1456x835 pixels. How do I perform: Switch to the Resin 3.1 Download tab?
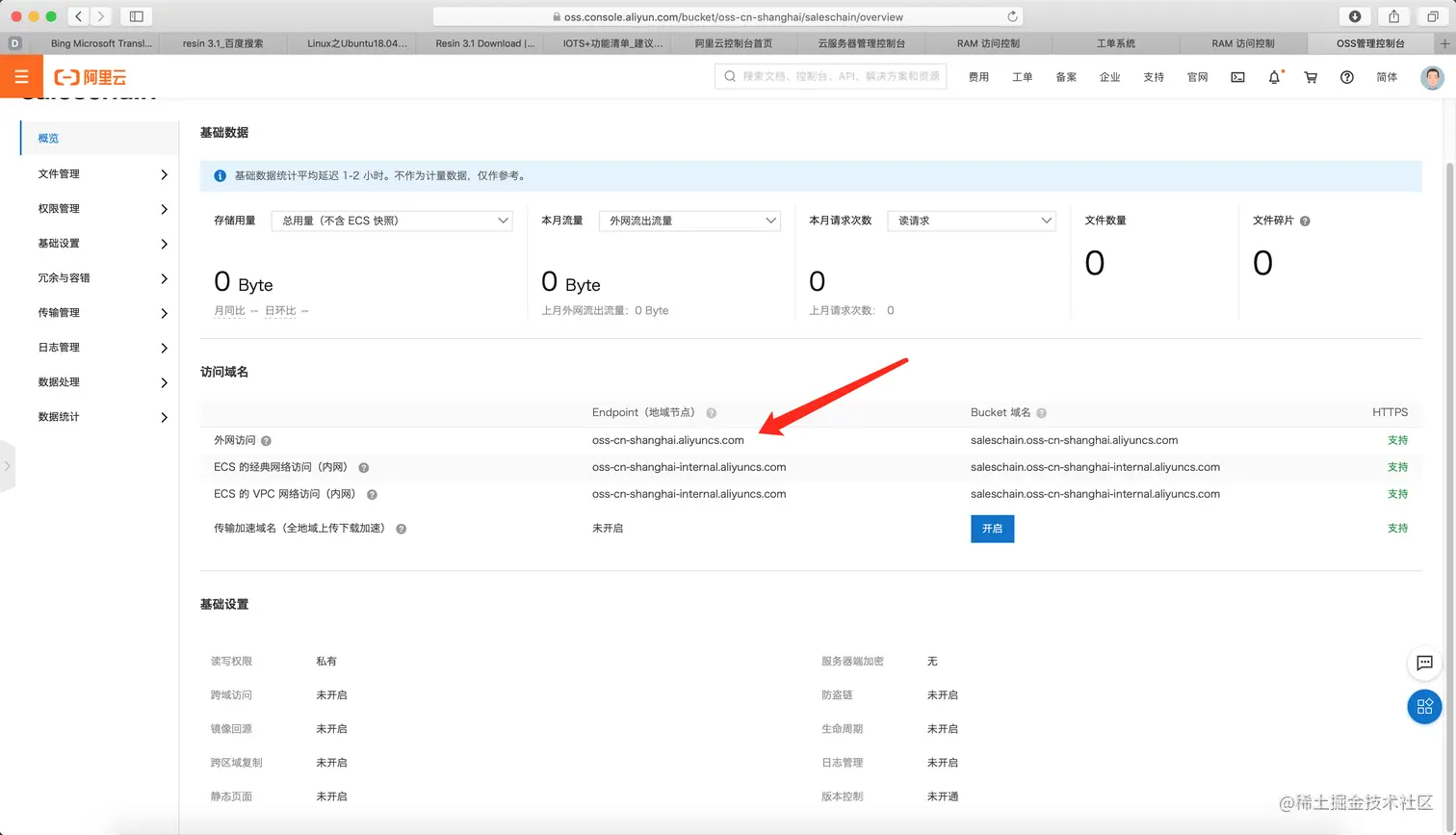[478, 43]
